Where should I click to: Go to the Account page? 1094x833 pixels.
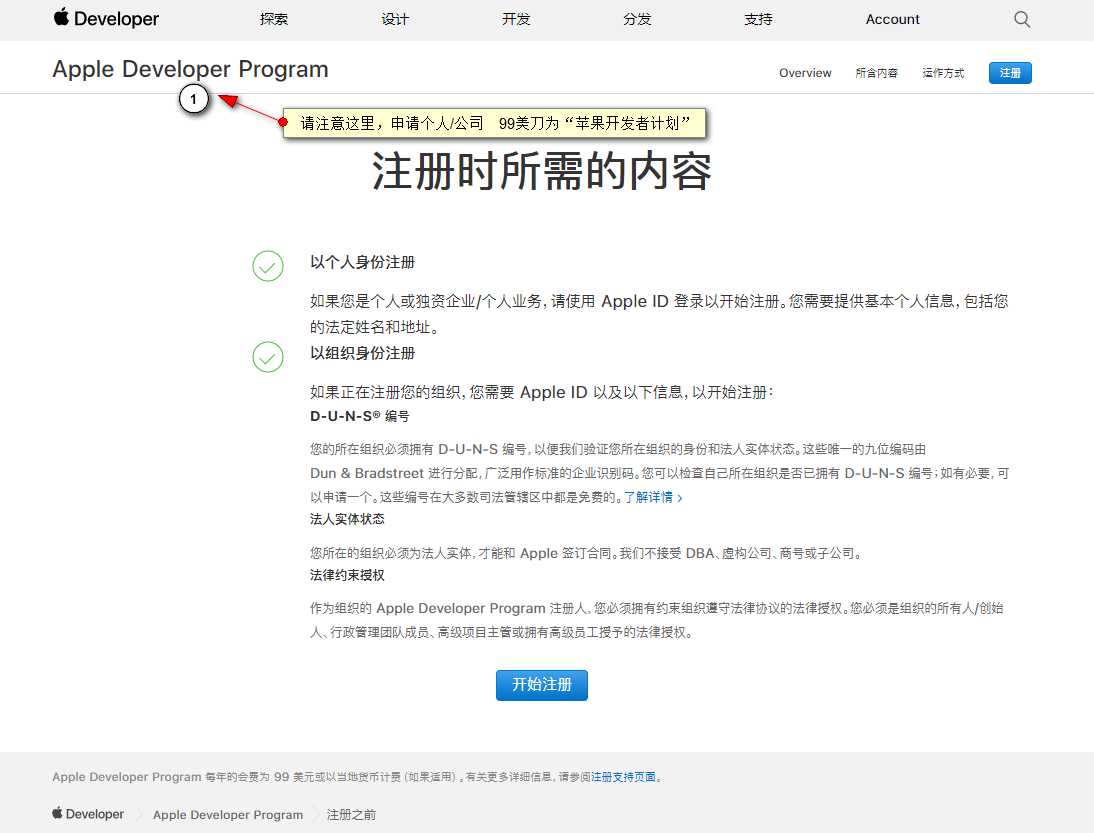[x=892, y=20]
